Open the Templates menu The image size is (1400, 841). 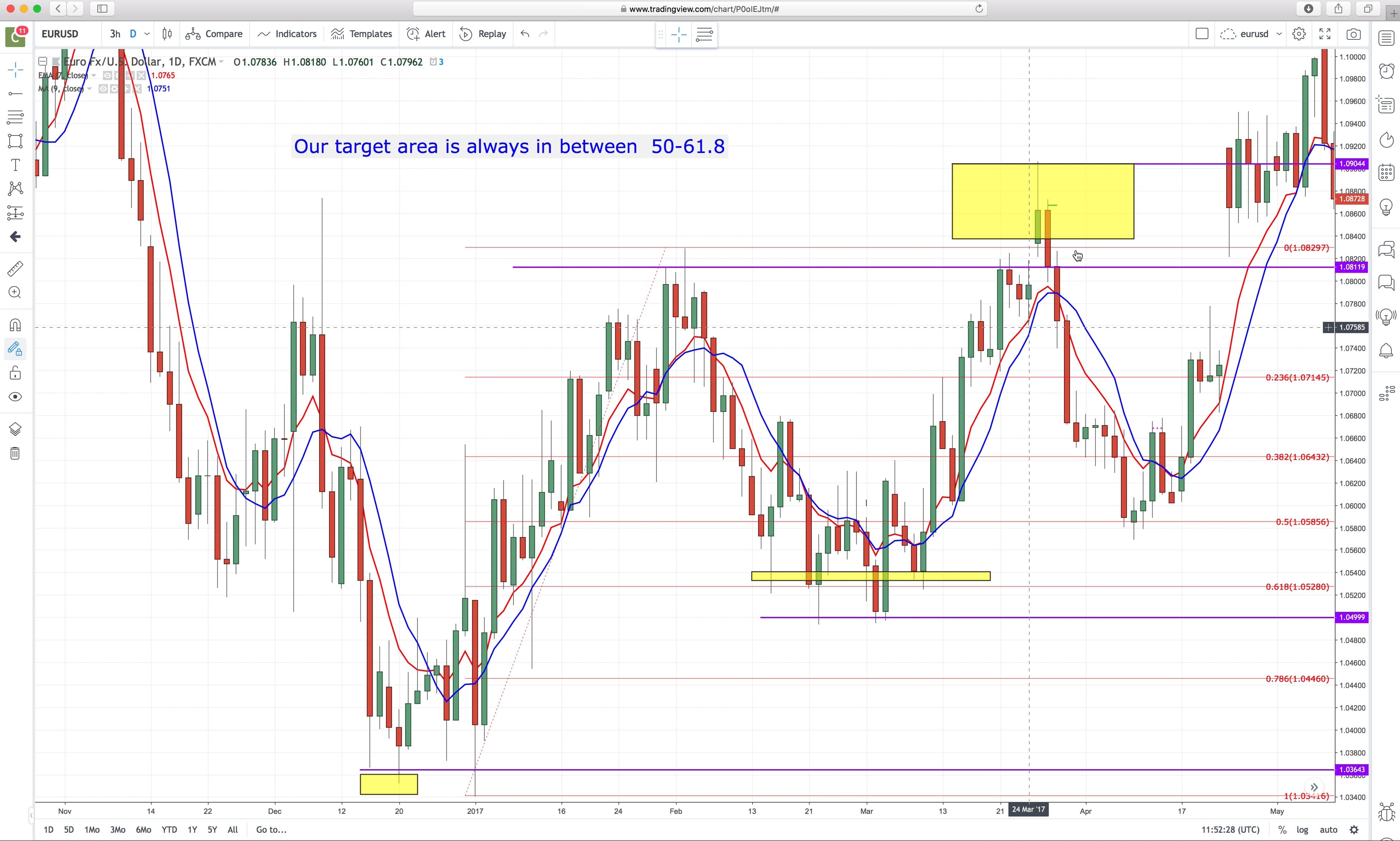[x=362, y=34]
